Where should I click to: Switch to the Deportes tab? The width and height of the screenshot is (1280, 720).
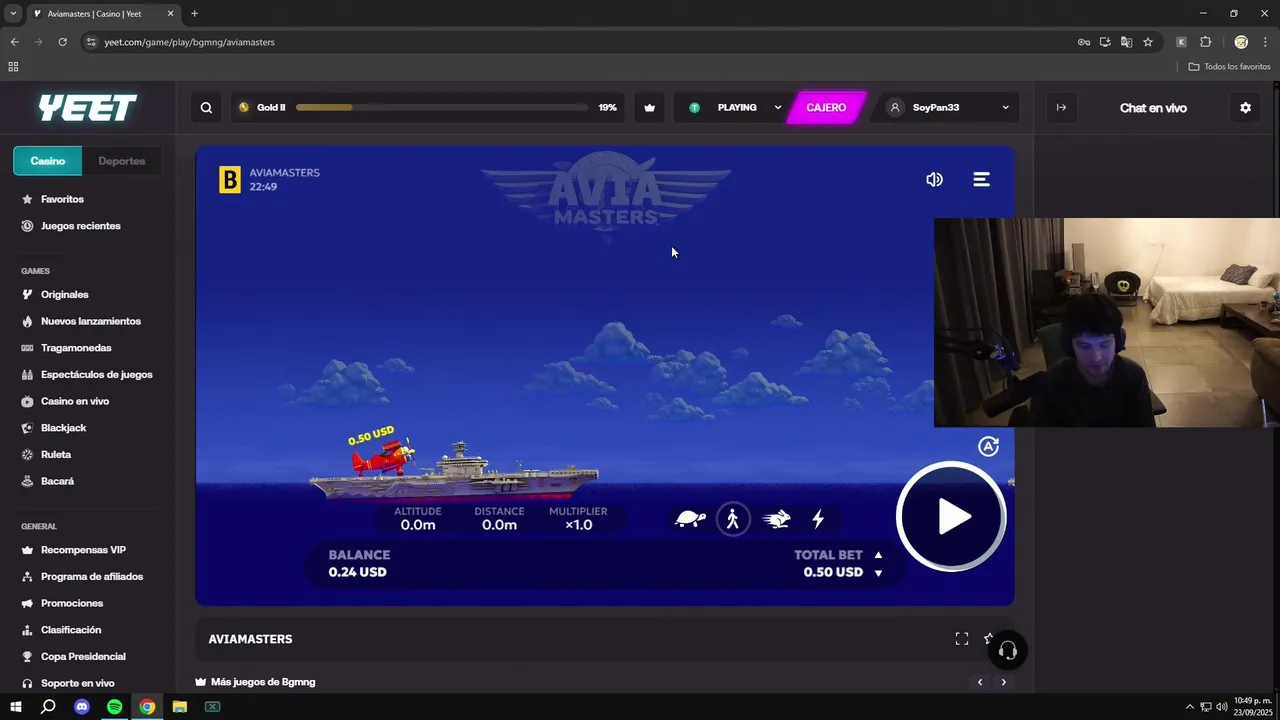click(x=122, y=161)
